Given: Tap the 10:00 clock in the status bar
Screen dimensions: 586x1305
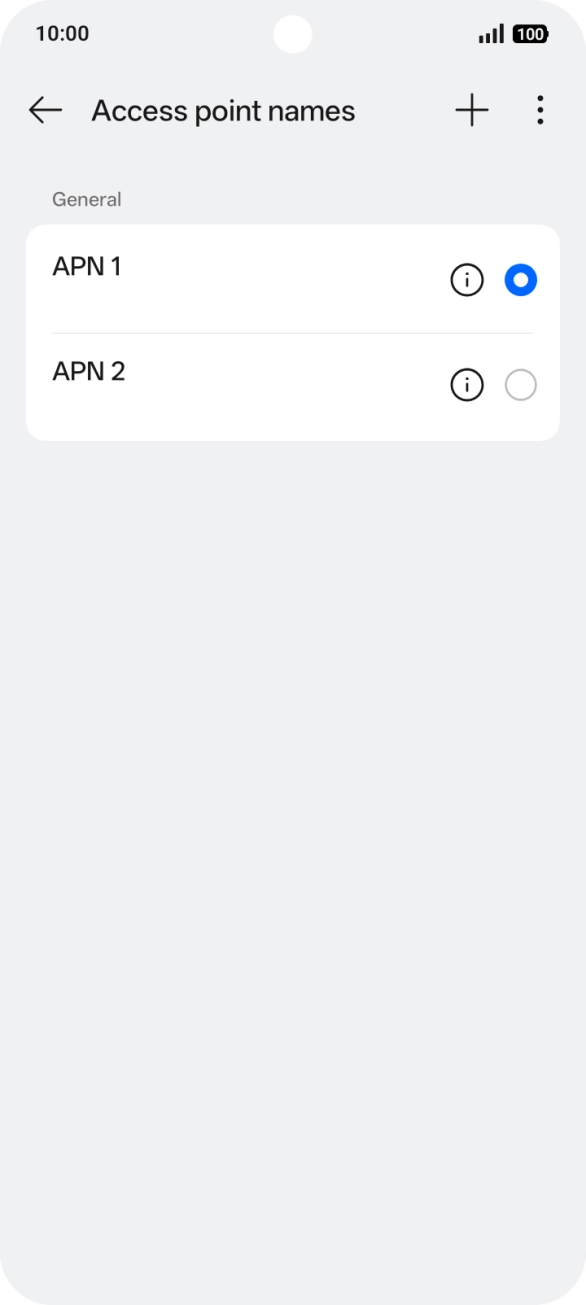Looking at the screenshot, I should pos(62,33).
